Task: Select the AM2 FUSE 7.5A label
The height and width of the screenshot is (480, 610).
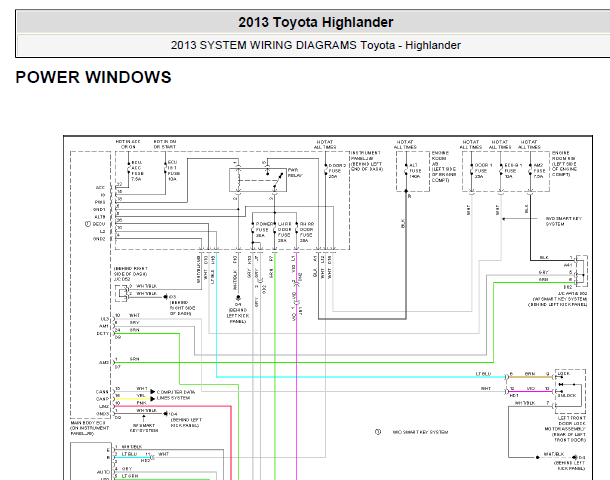Action: click(x=539, y=171)
